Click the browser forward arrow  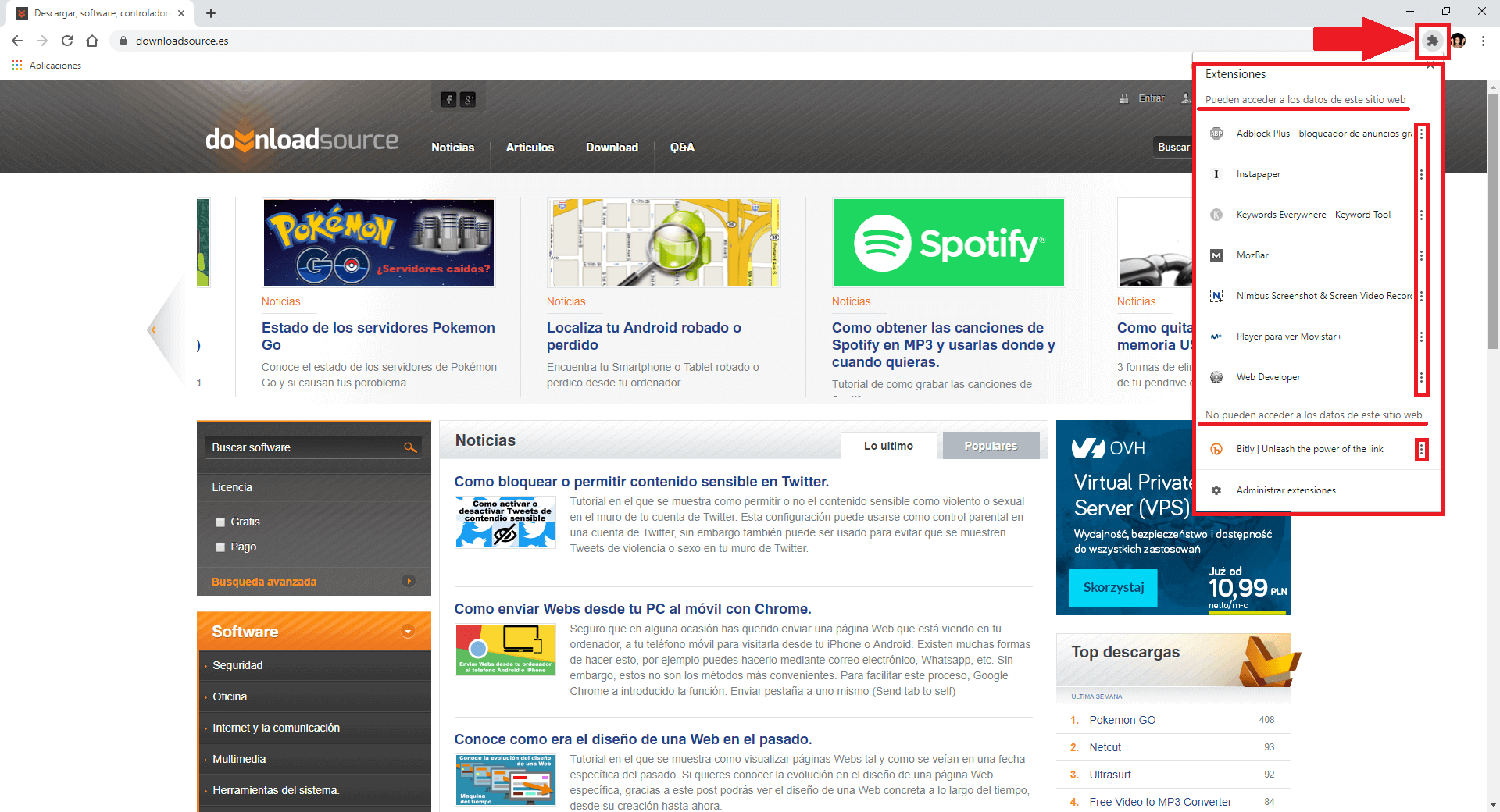42,41
